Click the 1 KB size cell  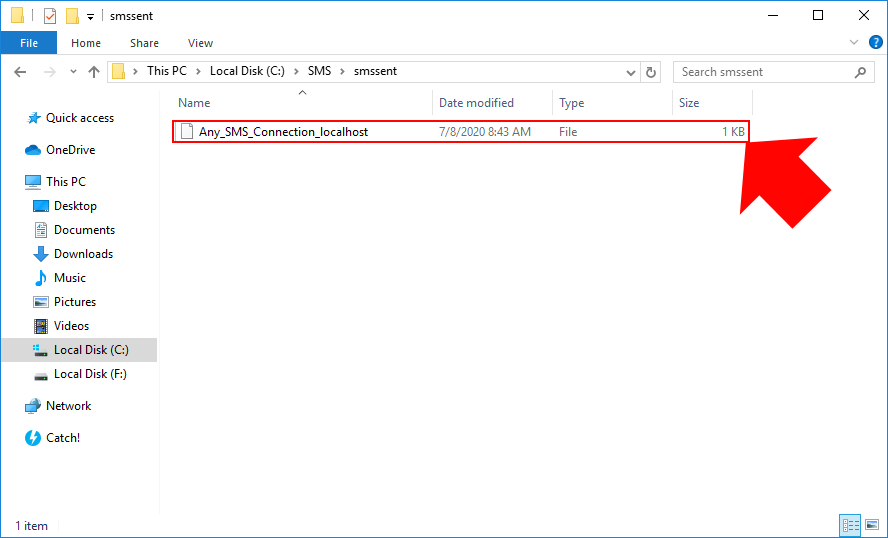tap(733, 132)
